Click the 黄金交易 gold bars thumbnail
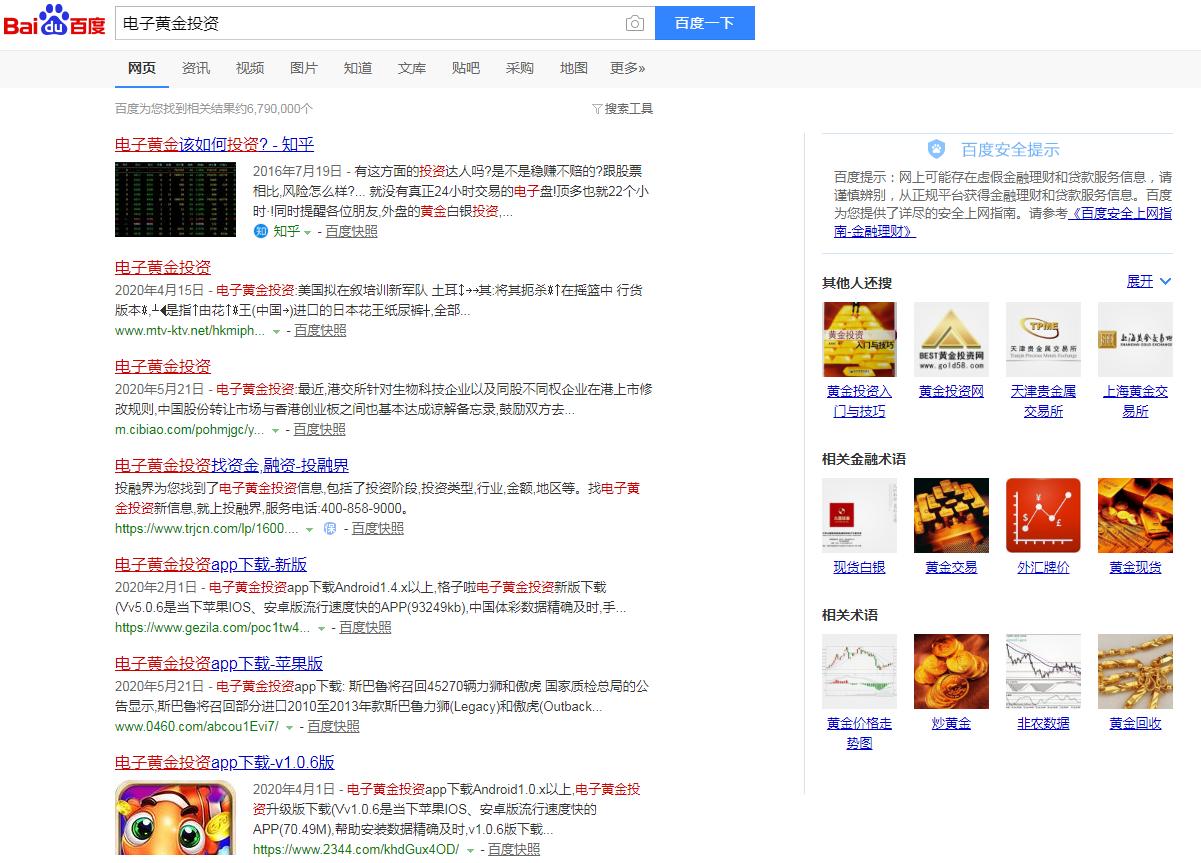The image size is (1201, 863). 951,515
